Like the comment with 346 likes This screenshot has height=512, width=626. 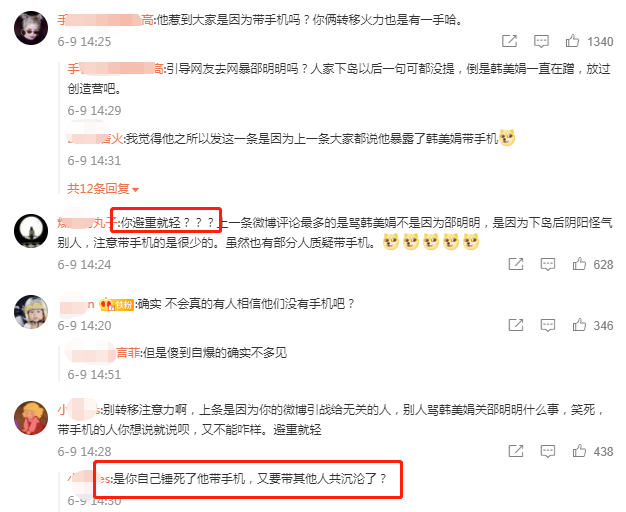(579, 325)
